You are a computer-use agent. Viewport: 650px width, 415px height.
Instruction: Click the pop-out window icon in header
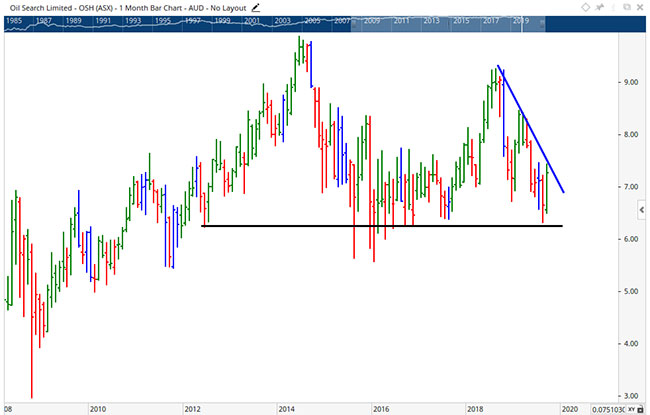click(626, 7)
